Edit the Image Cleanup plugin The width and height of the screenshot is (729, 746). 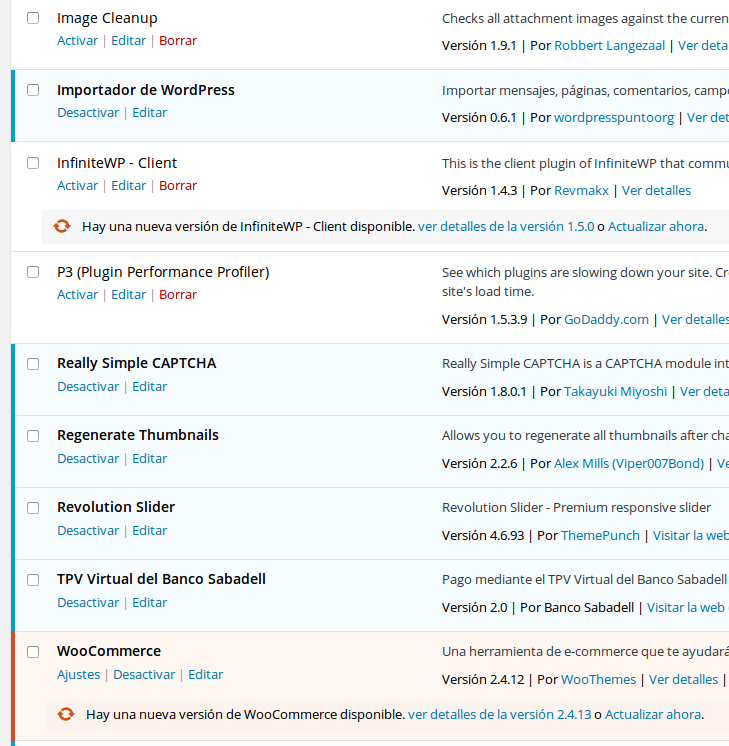click(x=128, y=40)
